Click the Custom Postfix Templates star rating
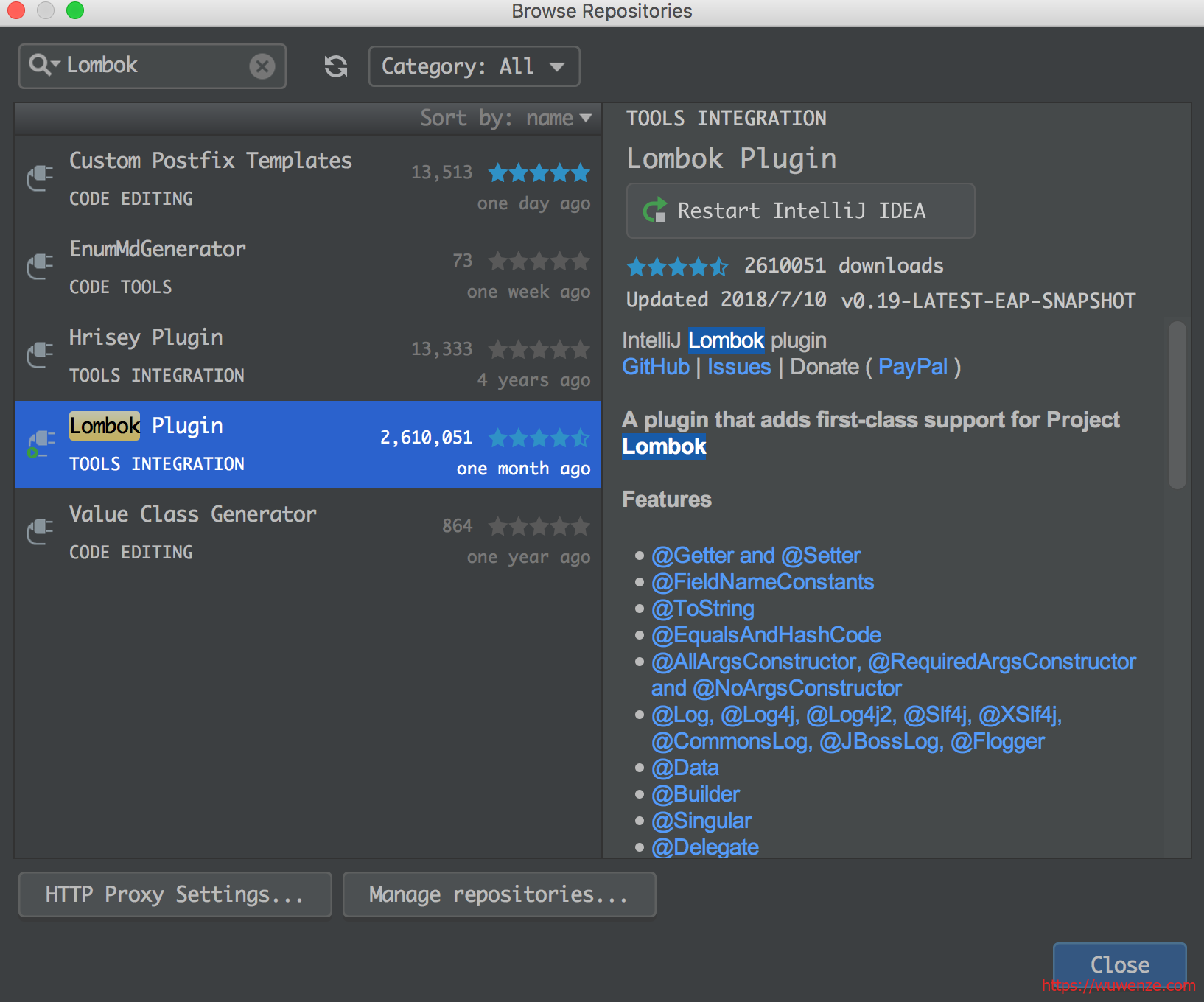This screenshot has height=1002, width=1204. pyautogui.click(x=539, y=172)
